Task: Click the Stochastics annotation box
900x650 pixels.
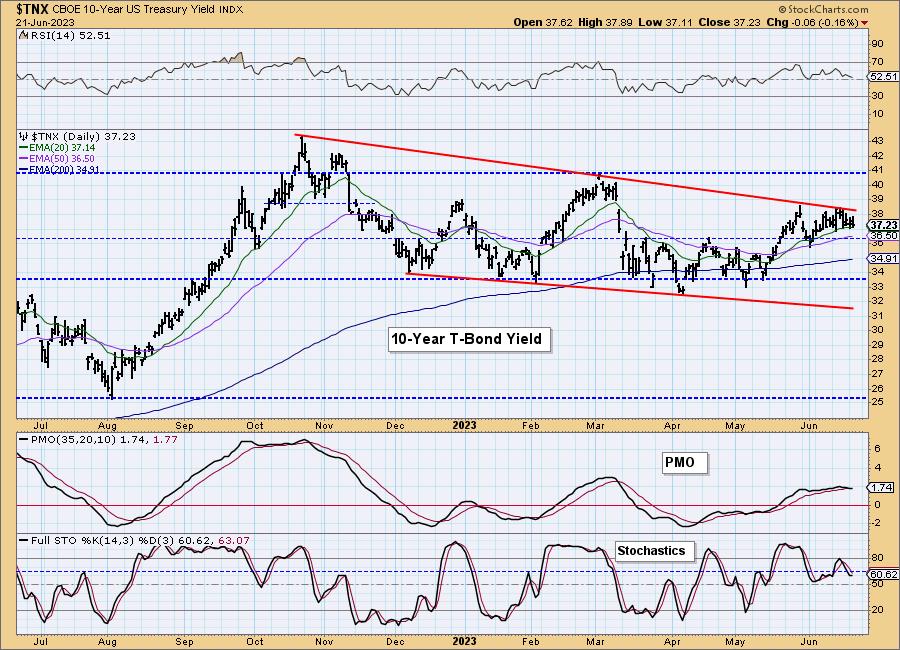Action: (x=654, y=551)
